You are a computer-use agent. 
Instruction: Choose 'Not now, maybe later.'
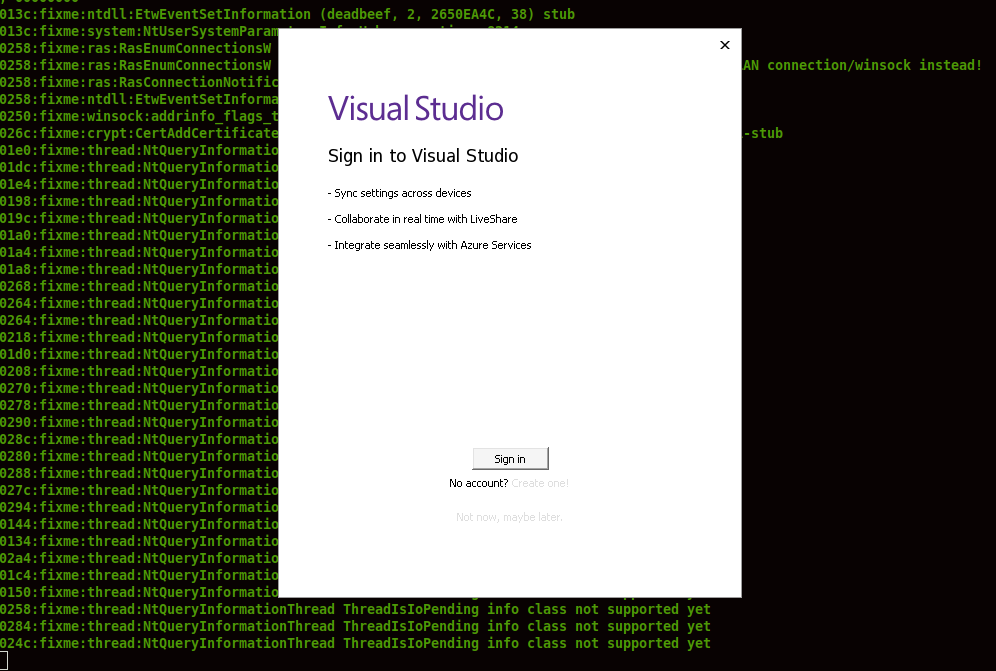[509, 517]
